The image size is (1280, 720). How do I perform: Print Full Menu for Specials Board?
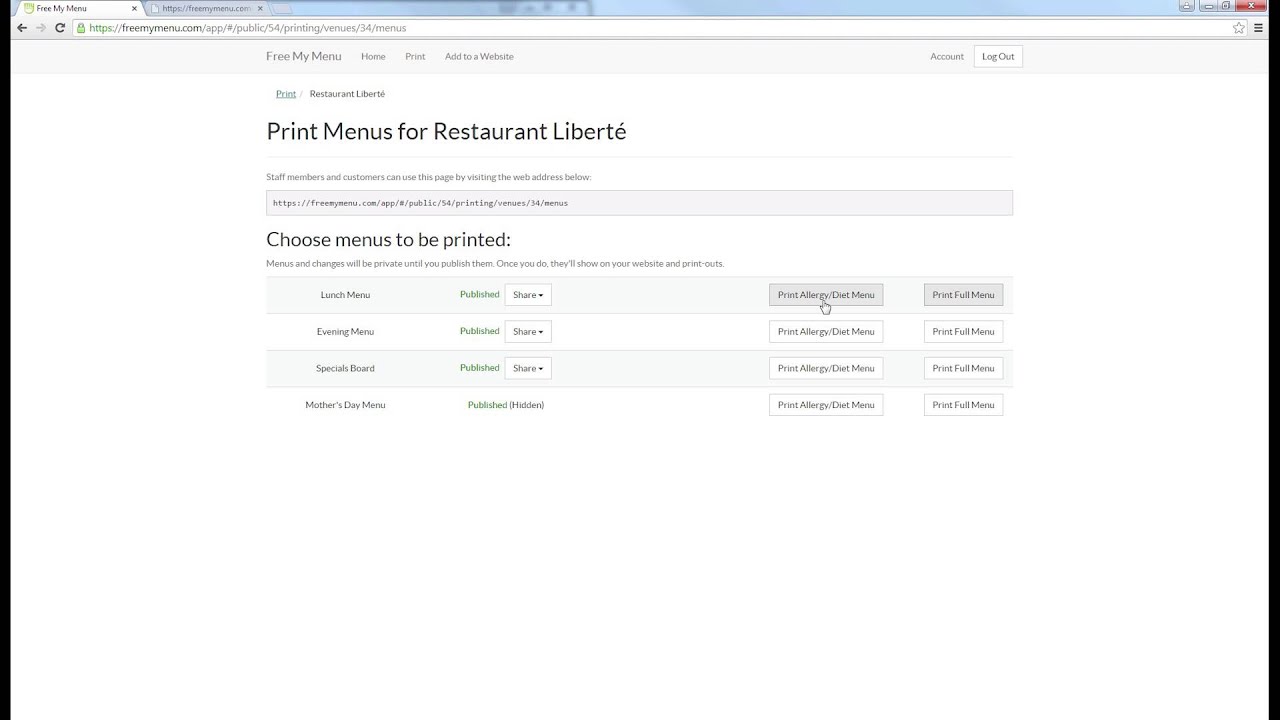[x=963, y=368]
